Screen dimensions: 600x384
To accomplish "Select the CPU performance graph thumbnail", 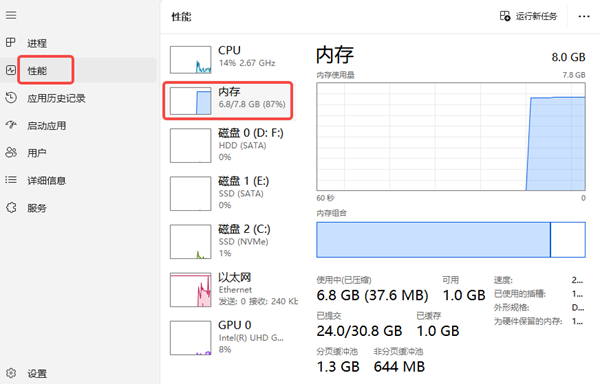I will coord(190,60).
